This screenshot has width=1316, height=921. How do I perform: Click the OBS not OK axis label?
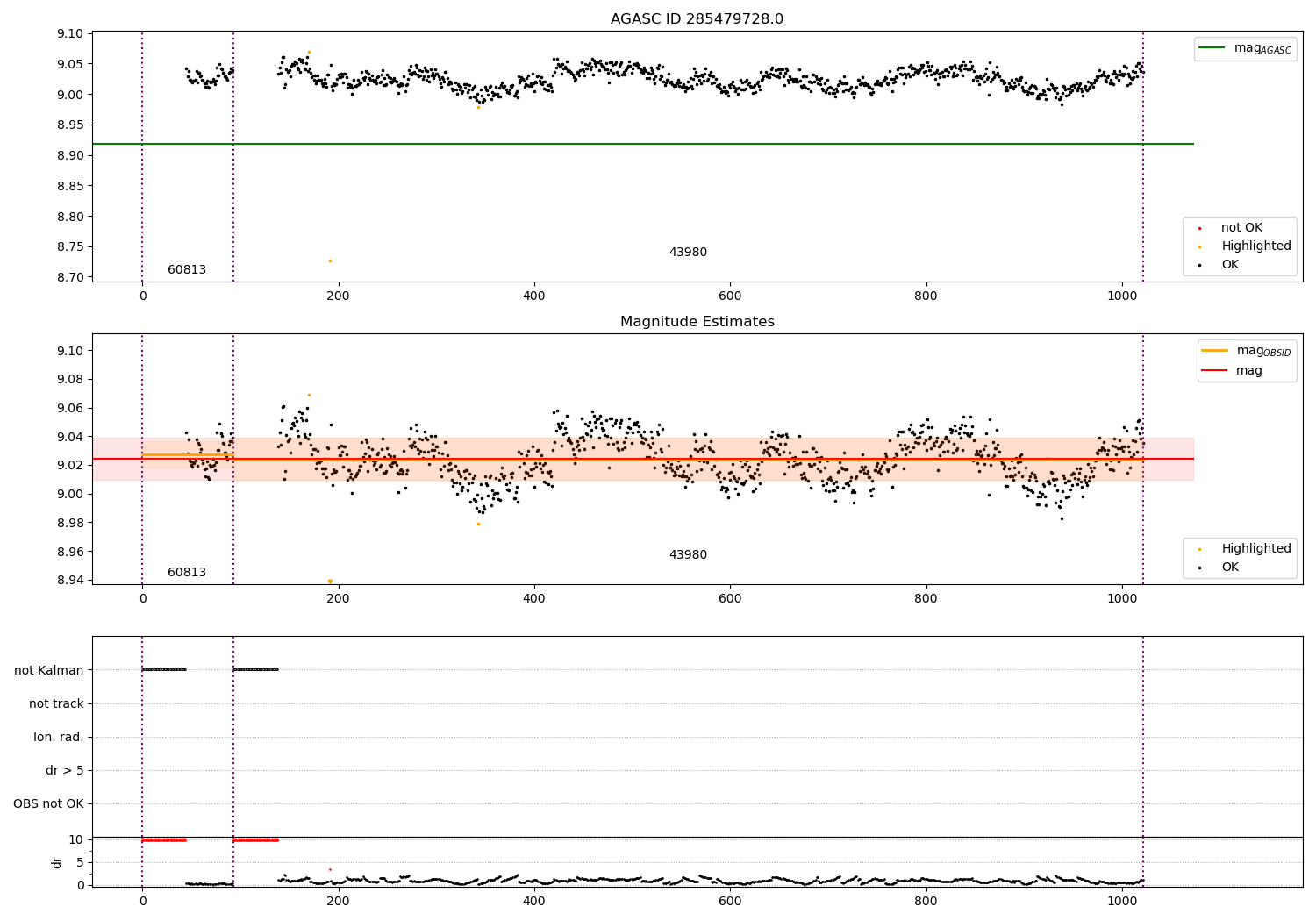click(48, 804)
